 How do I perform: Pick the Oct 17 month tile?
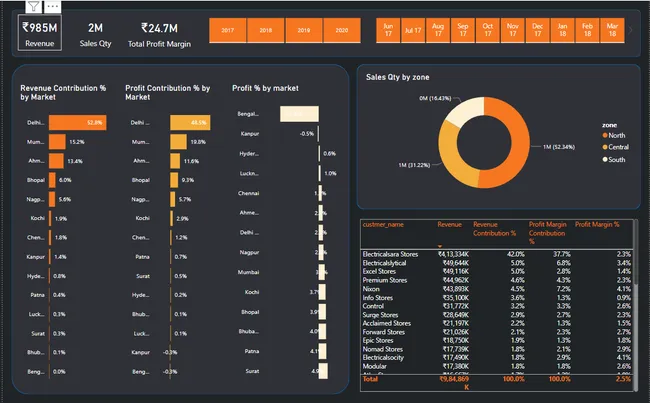point(488,30)
